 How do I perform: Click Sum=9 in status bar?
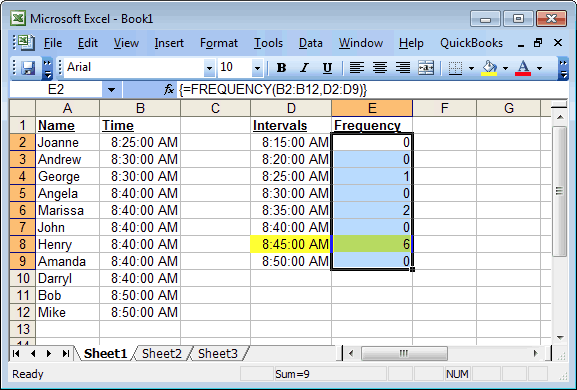[293, 374]
